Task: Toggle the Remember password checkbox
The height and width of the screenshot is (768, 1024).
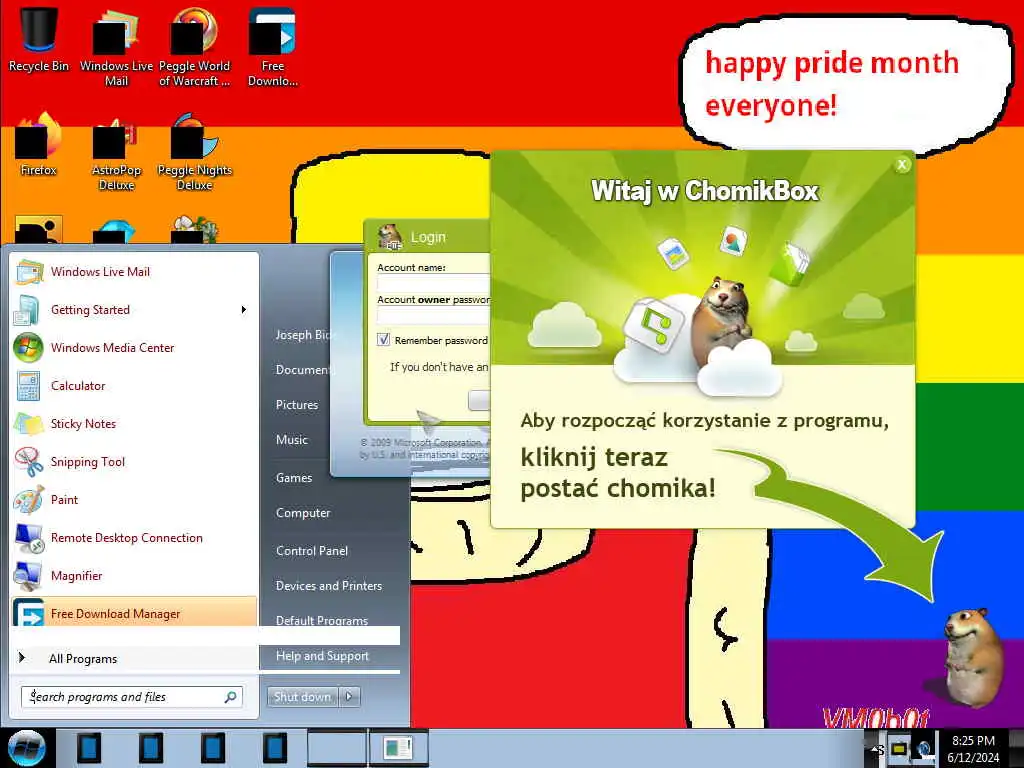Action: point(383,339)
